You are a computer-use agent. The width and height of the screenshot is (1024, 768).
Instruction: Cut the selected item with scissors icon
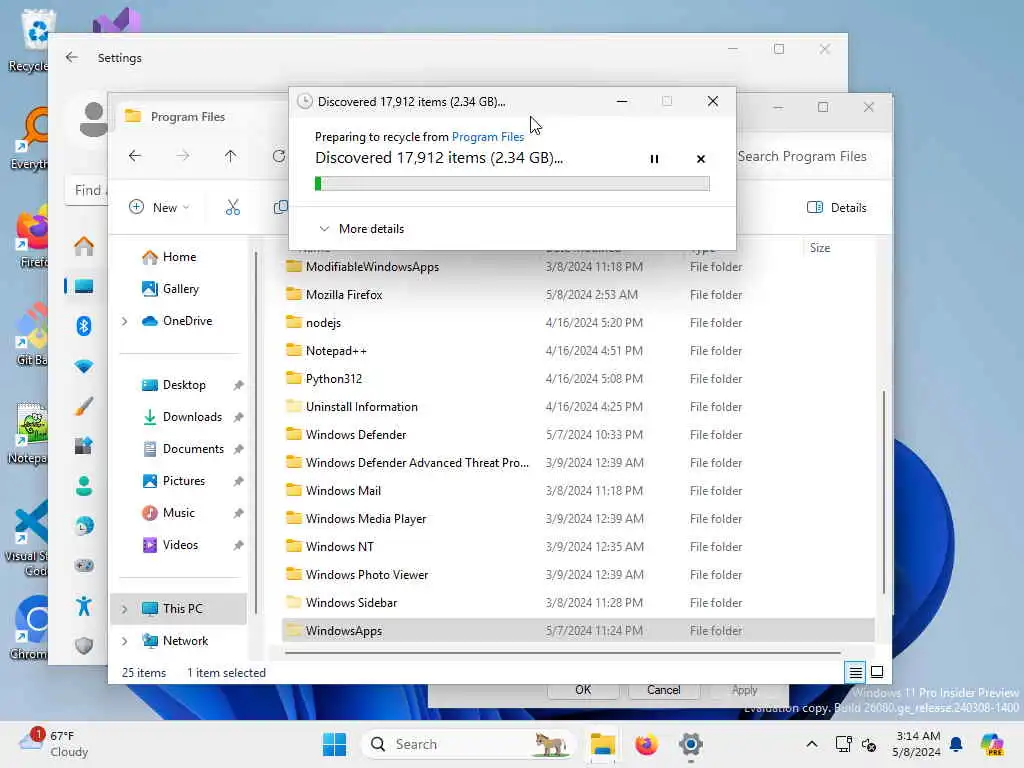[232, 207]
